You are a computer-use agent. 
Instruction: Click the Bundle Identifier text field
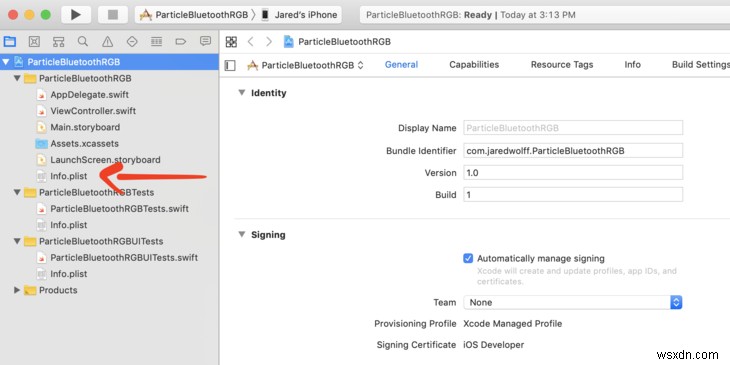[x=573, y=150]
